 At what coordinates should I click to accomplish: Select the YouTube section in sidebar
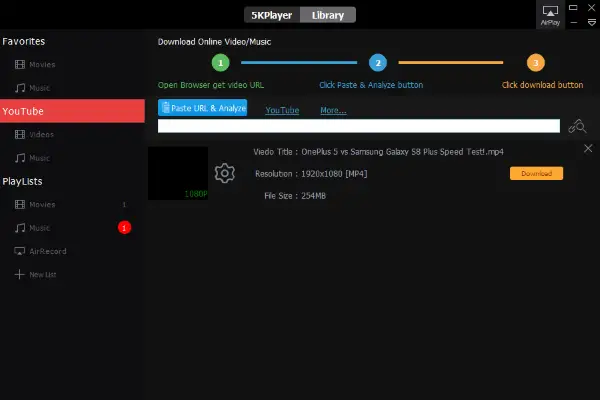pos(72,111)
